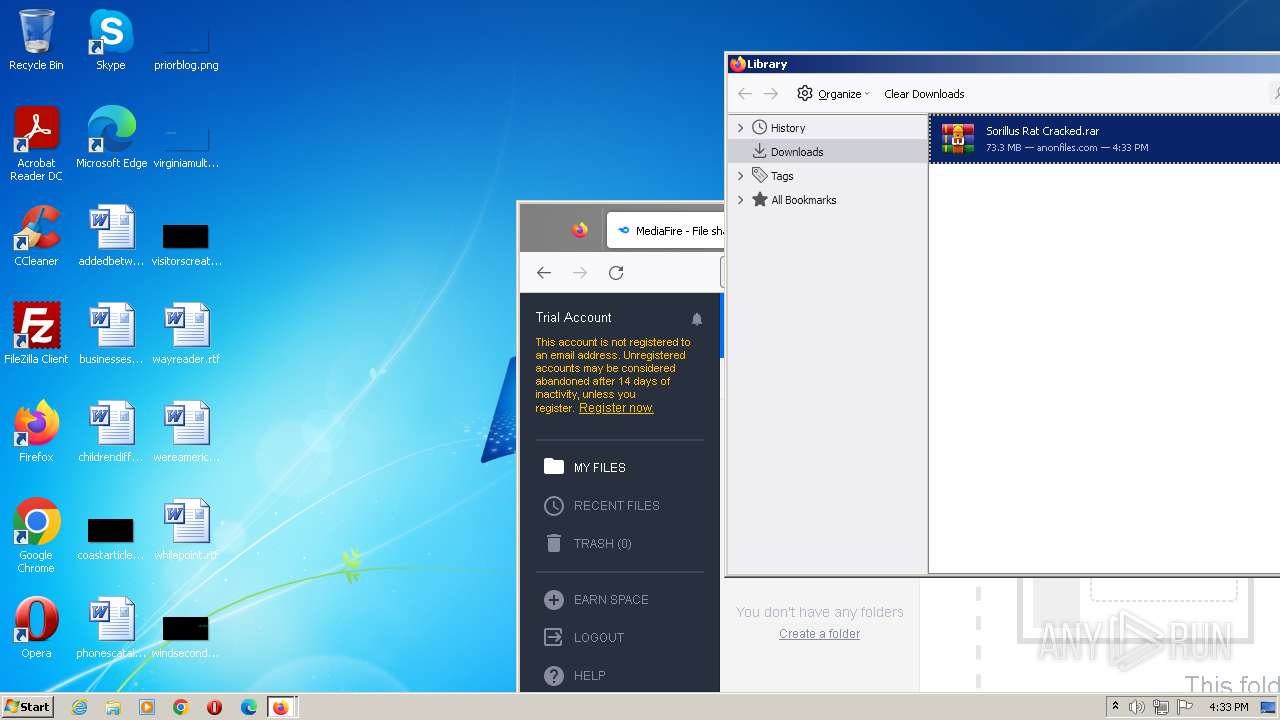Screen dimensions: 1280x720
Task: Open the Windows Start menu
Action: tap(27, 707)
